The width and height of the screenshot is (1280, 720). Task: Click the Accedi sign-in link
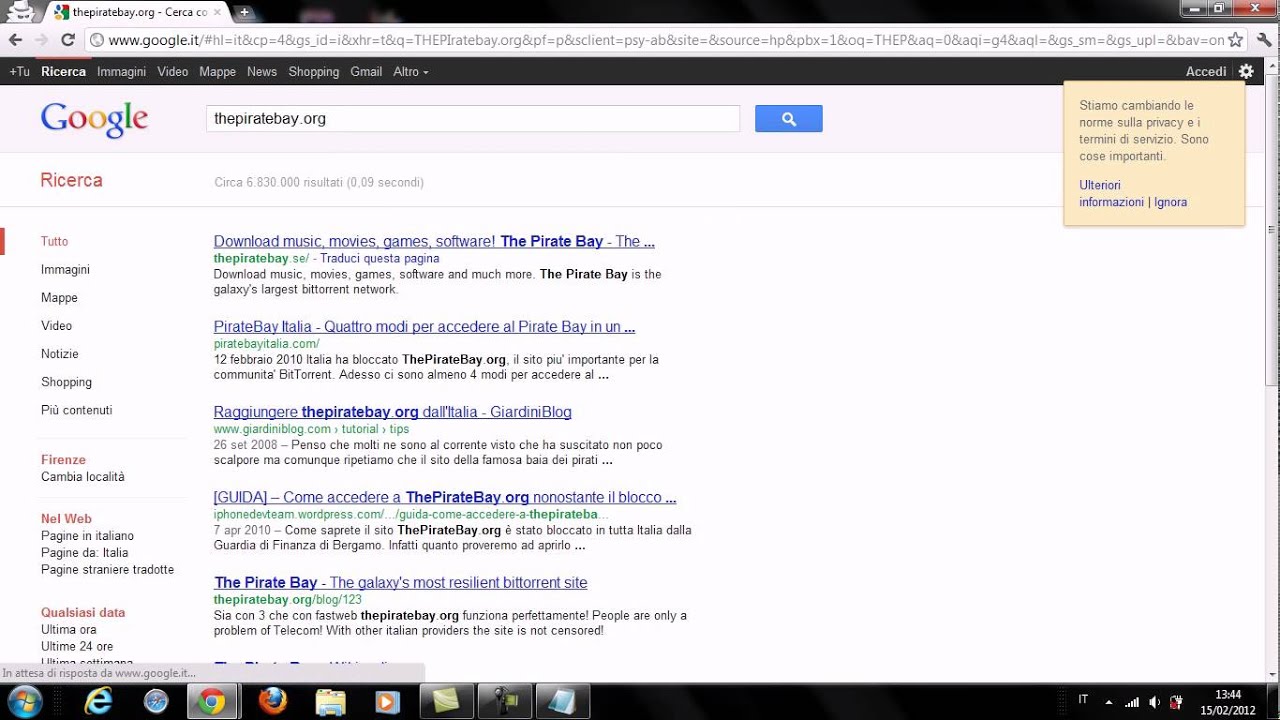tap(1206, 72)
